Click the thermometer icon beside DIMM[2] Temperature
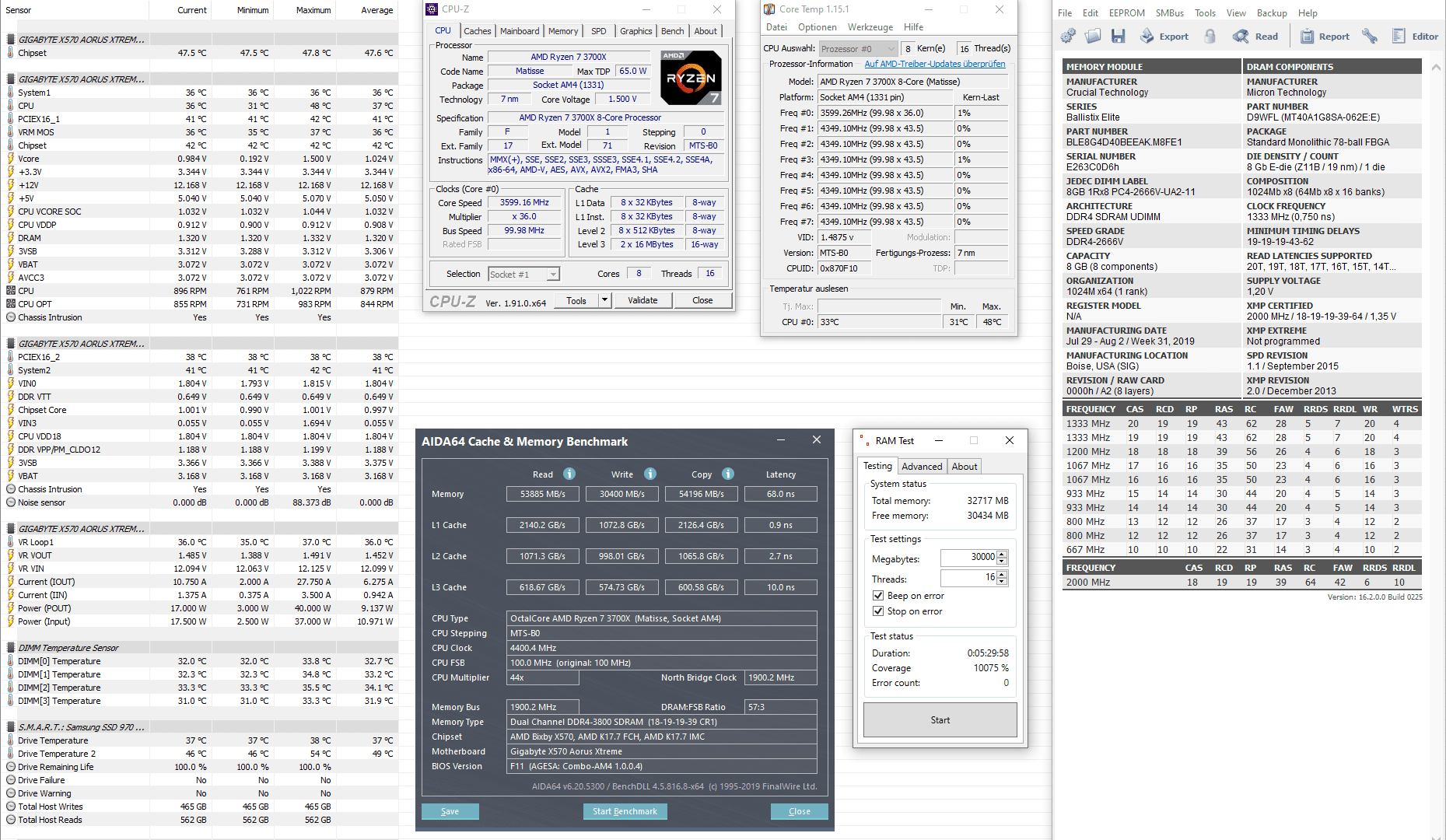The width and height of the screenshot is (1446, 840). (x=11, y=688)
